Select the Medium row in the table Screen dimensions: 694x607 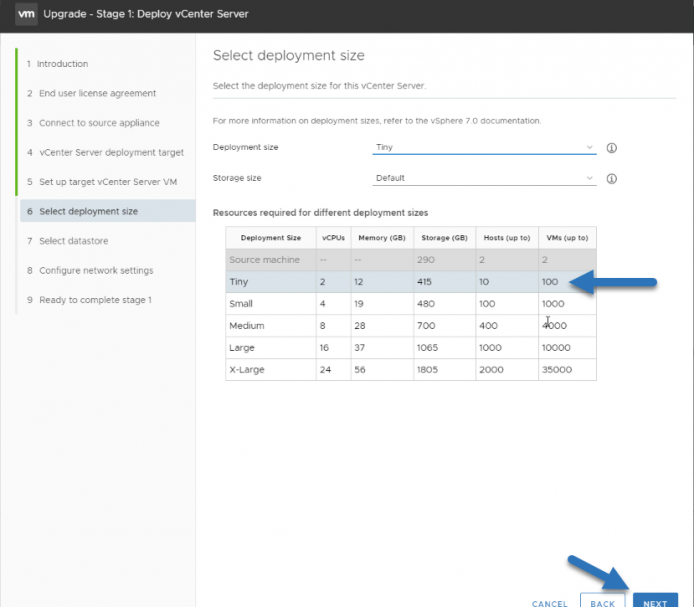coord(411,325)
